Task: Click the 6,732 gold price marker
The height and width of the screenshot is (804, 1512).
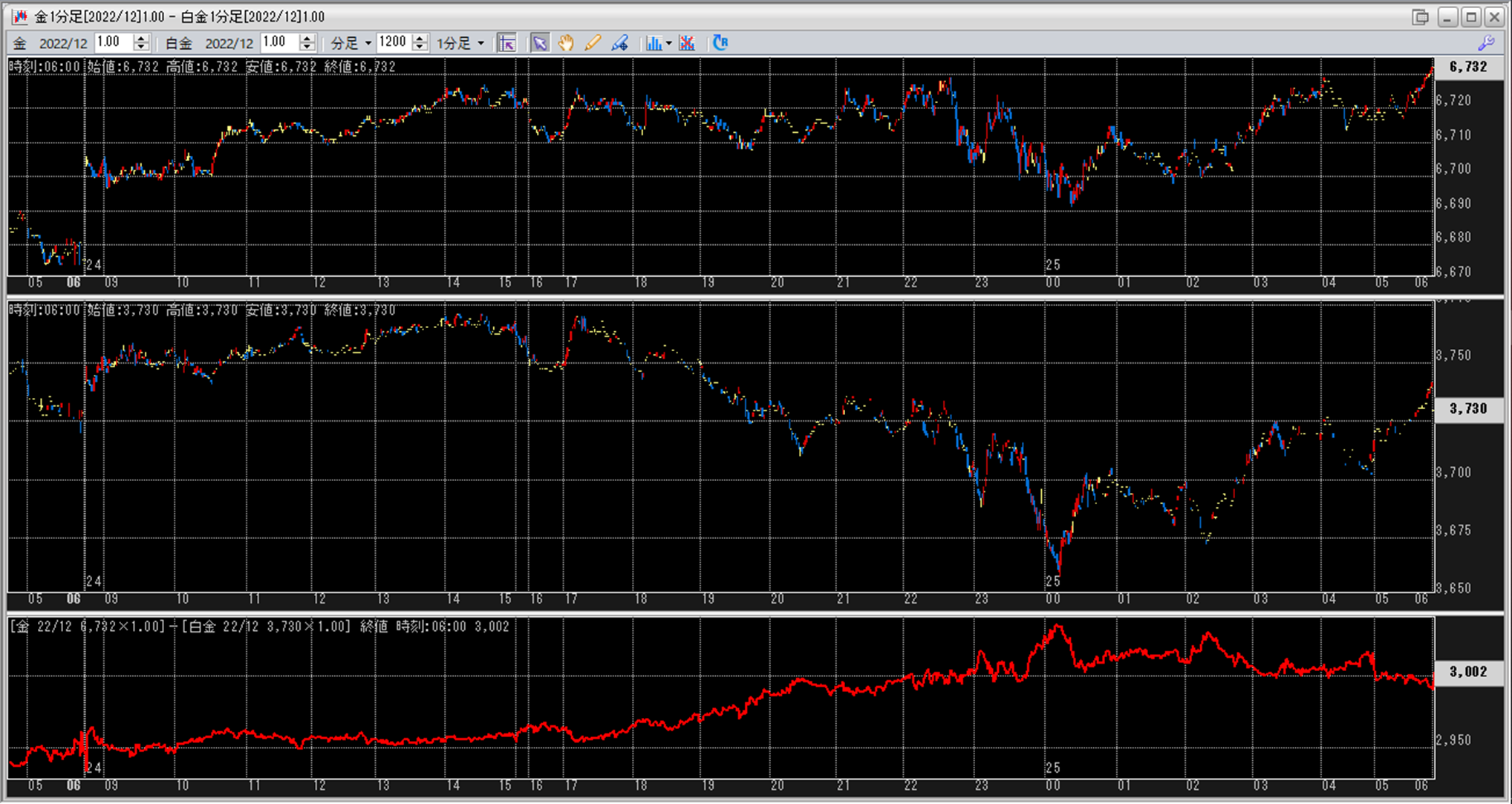Action: click(x=1467, y=67)
